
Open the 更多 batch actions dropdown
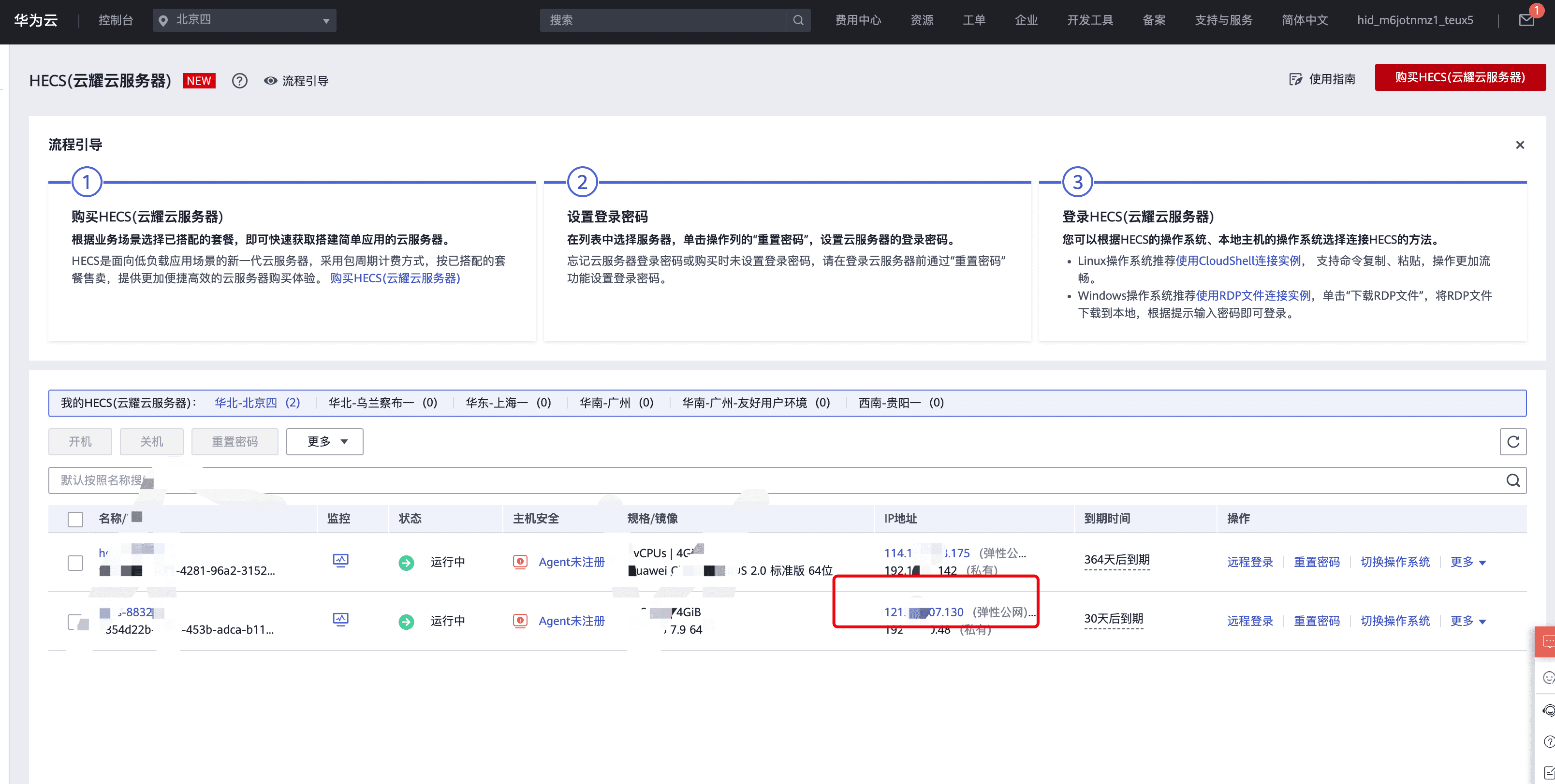pos(325,442)
